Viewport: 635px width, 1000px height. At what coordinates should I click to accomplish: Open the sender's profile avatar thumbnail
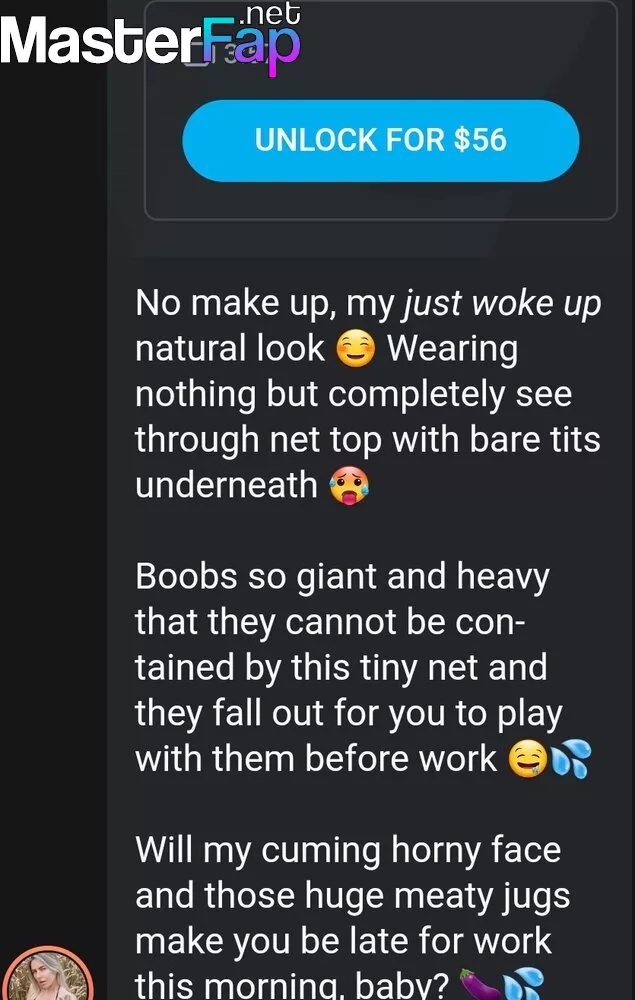point(50,973)
